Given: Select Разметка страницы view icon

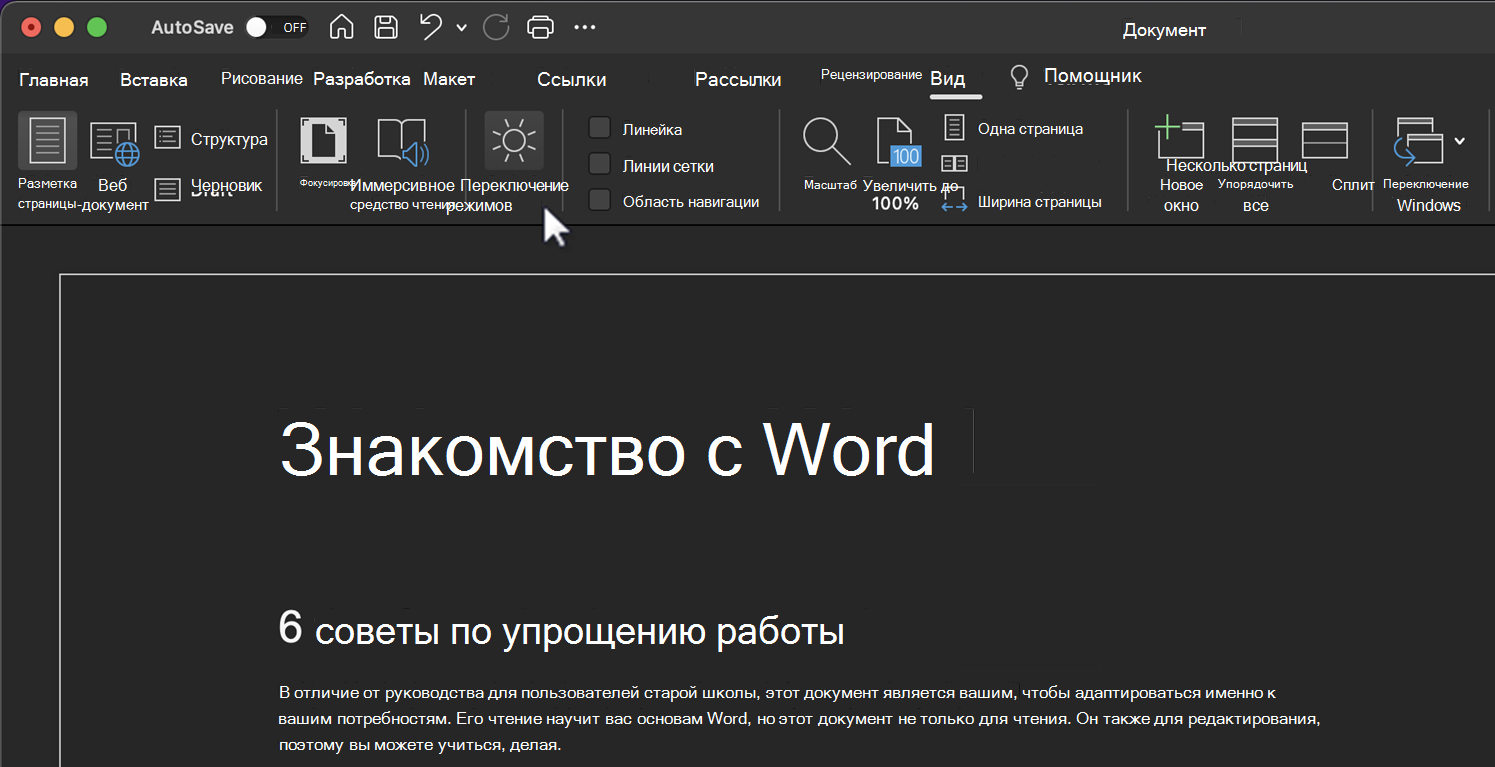Looking at the screenshot, I should (x=47, y=141).
